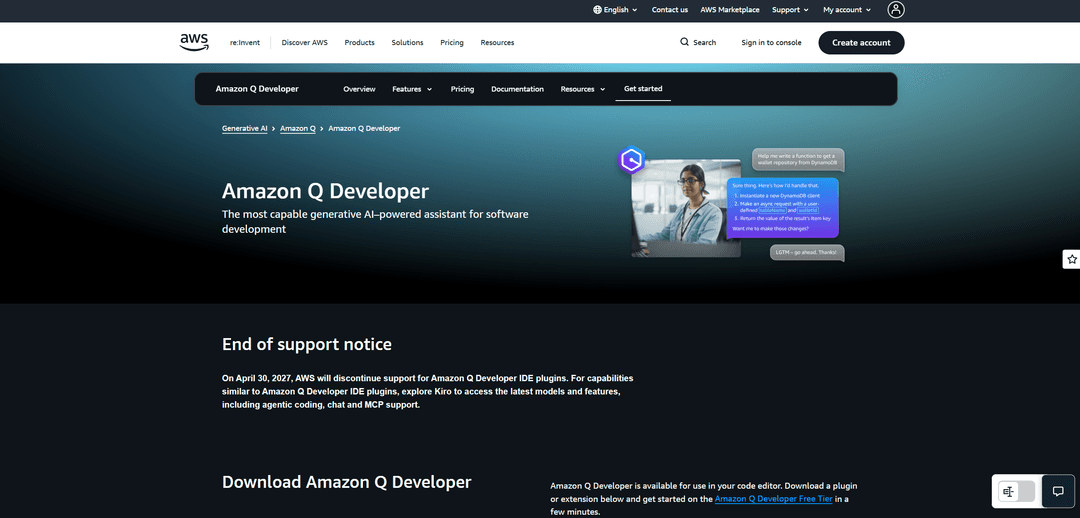This screenshot has width=1080, height=518.
Task: Switch to the Pricing tab in Amazon Q bar
Action: pyautogui.click(x=462, y=89)
